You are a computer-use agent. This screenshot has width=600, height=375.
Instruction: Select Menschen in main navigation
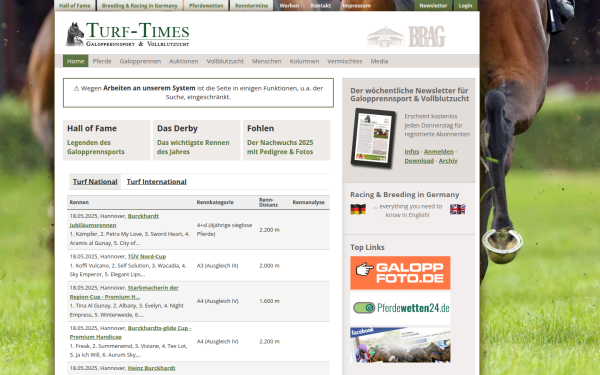[x=266, y=61]
